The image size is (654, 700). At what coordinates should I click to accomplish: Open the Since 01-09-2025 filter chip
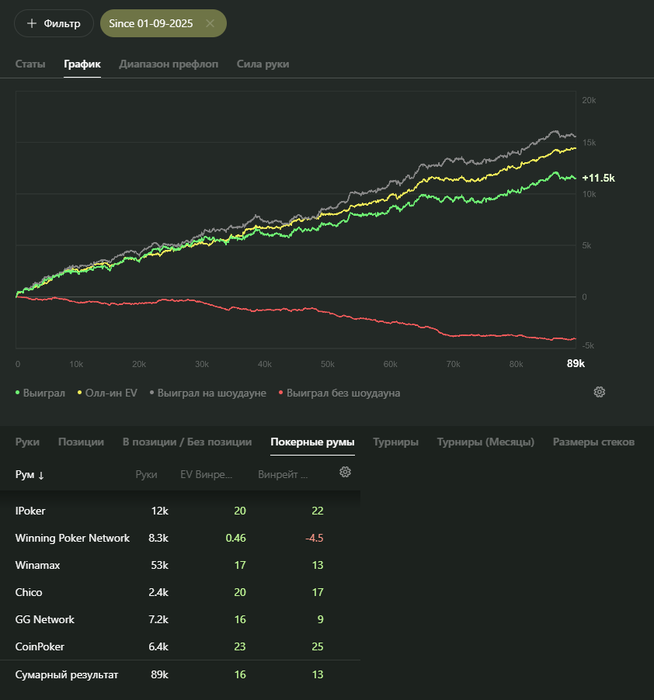point(150,23)
